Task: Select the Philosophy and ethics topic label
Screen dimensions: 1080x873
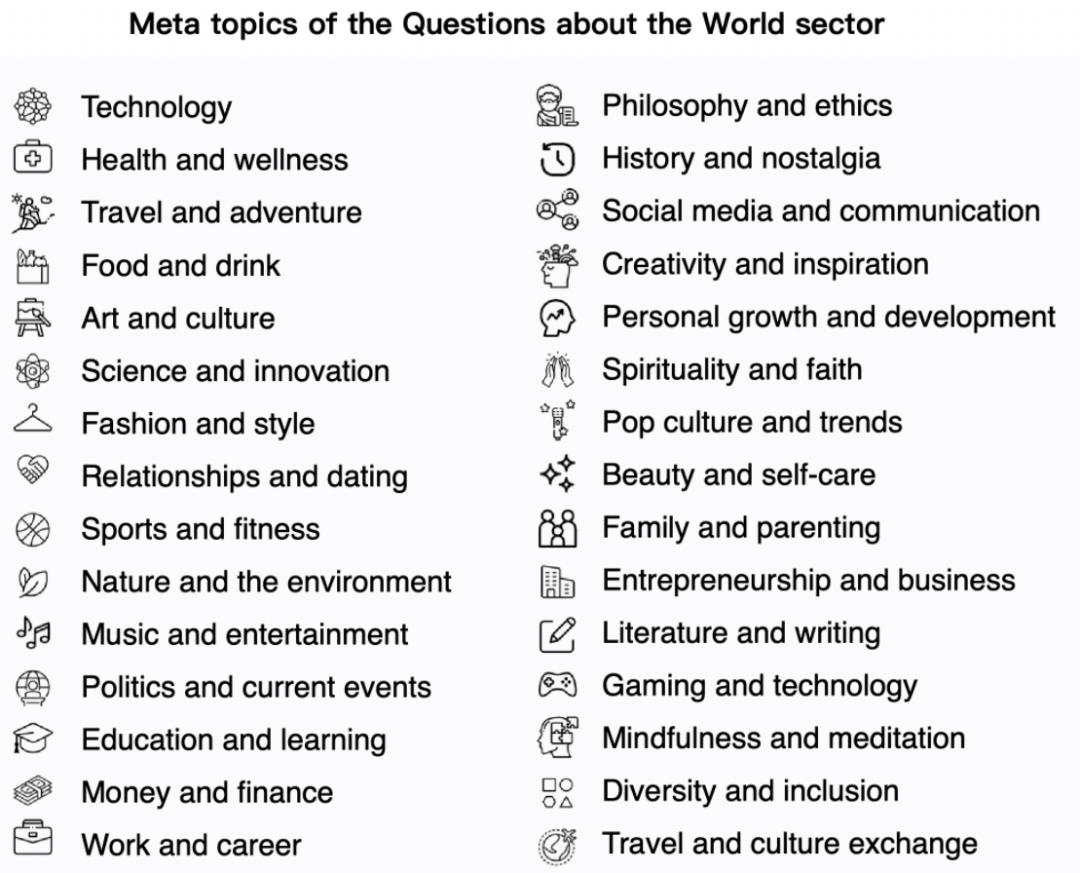Action: [x=747, y=106]
